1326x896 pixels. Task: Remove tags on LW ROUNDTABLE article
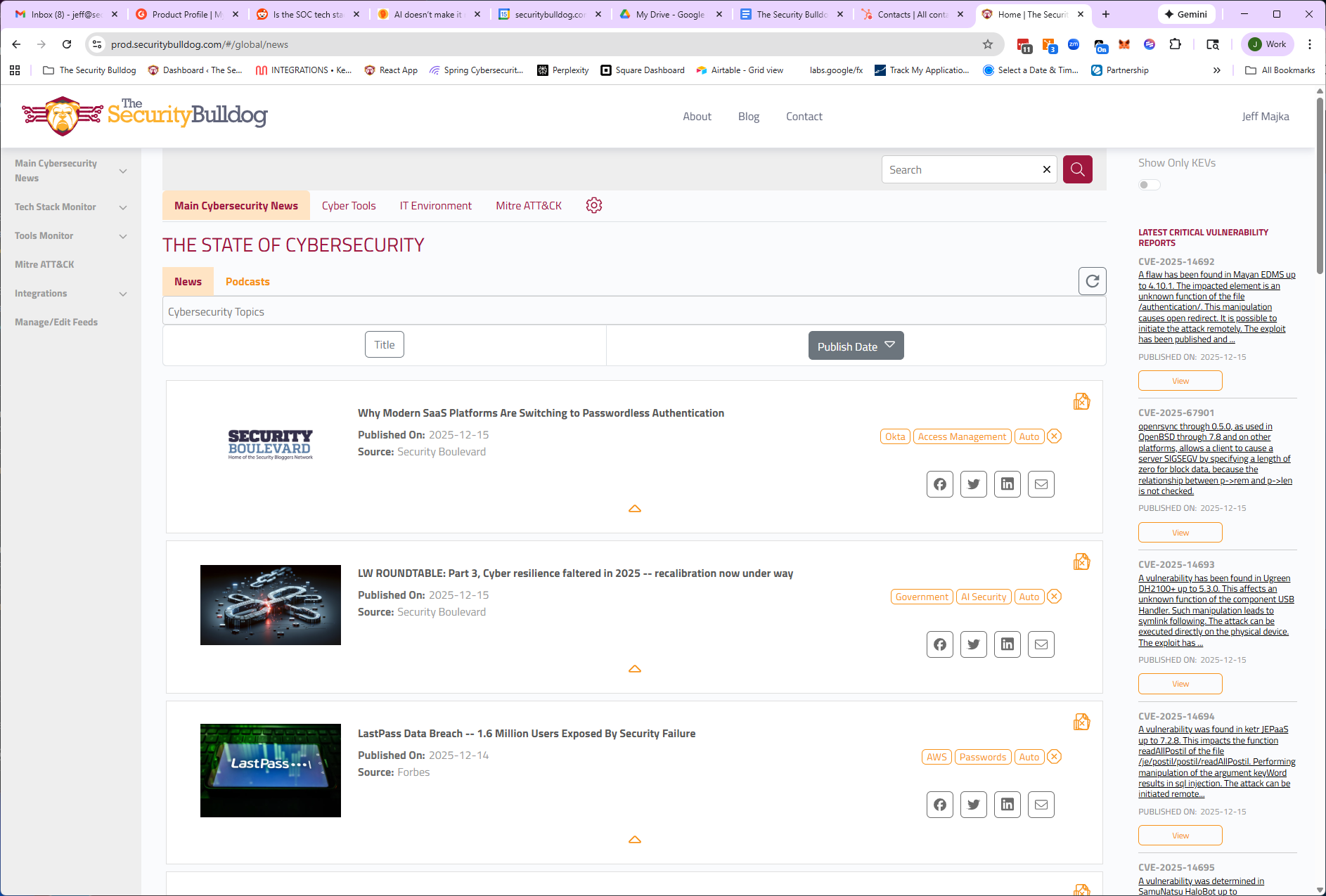pos(1054,597)
